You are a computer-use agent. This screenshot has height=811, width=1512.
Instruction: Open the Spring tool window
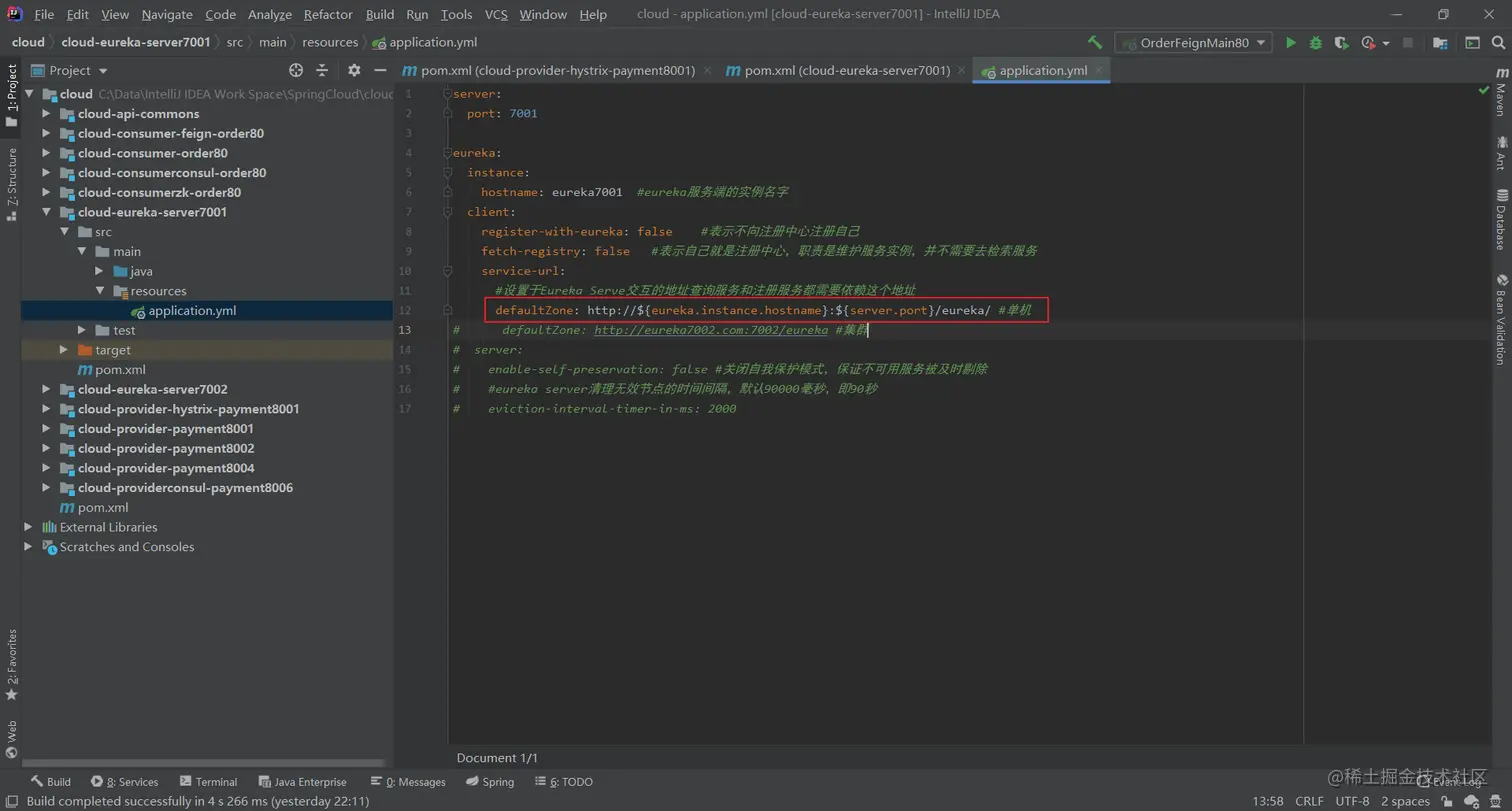click(x=490, y=782)
